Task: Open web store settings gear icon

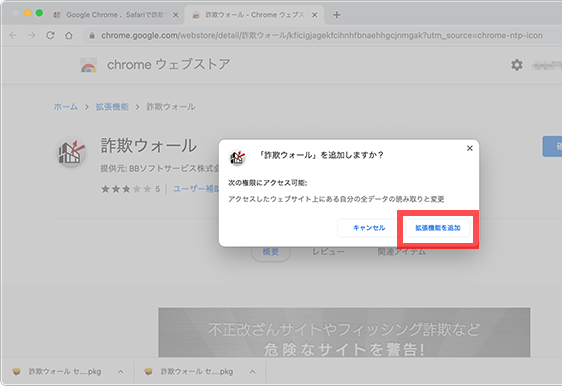Action: (x=516, y=65)
